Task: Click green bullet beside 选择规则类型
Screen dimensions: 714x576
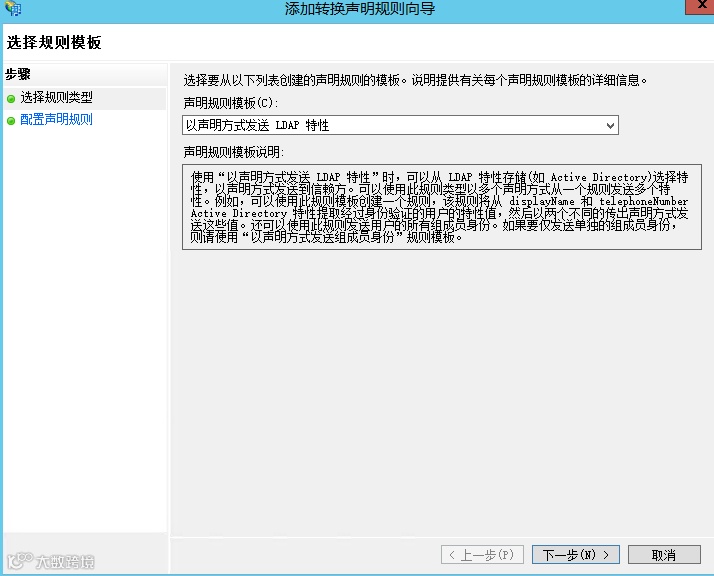Action: click(x=11, y=99)
